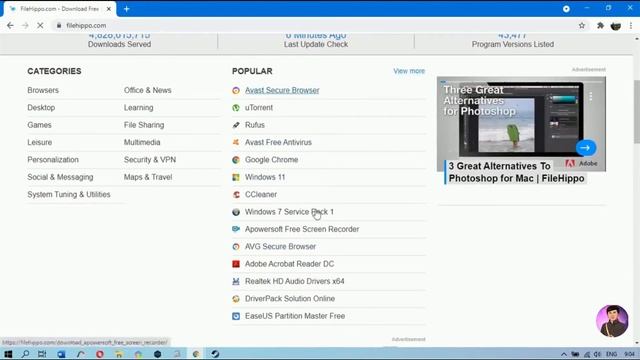This screenshot has height=360, width=640.
Task: Click the Apowersoft Screen Recorder icon
Action: (236, 229)
